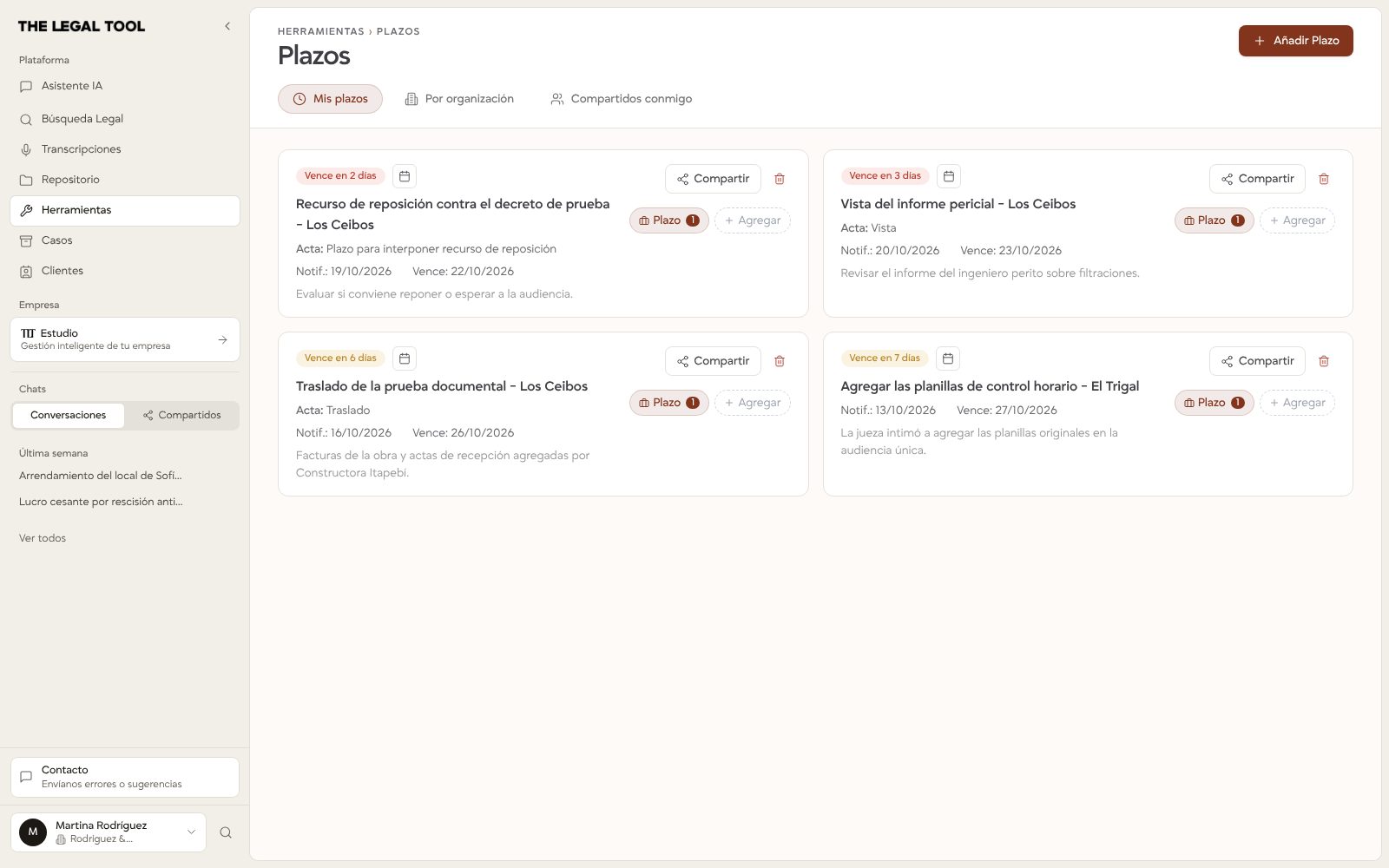Screen dimensions: 1389x868
Task: Delete the Traslado de la prueba documental plazo
Action: (780, 361)
